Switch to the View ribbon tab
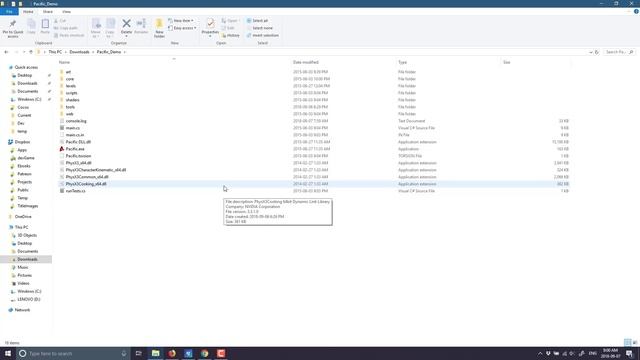The height and width of the screenshot is (360, 640). coord(67,12)
